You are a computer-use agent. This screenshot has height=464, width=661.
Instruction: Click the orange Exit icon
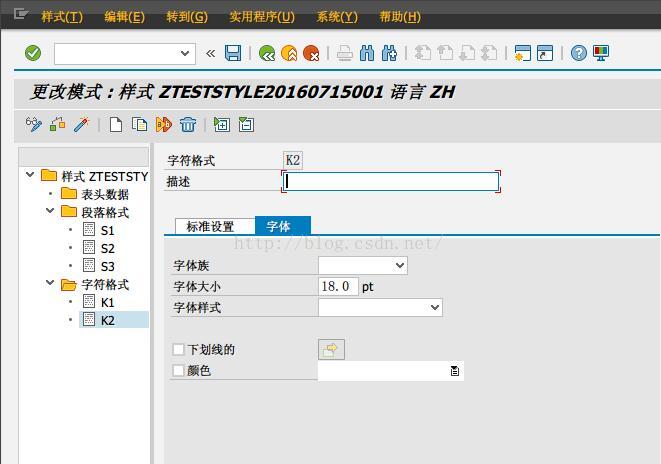(x=289, y=54)
